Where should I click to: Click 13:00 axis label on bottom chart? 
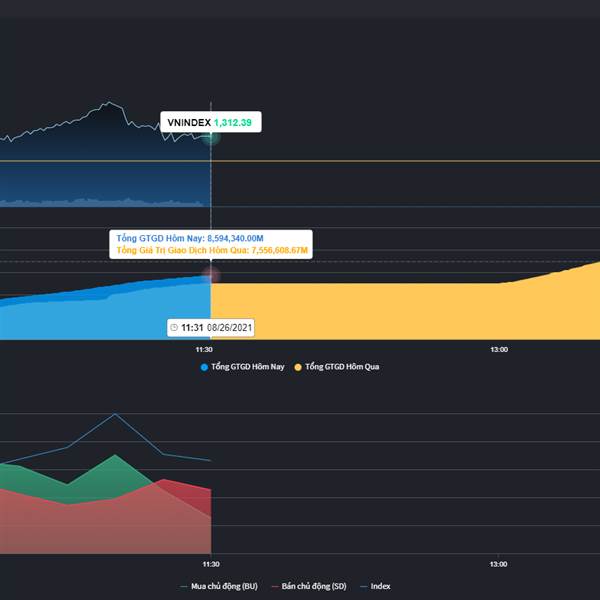498,564
